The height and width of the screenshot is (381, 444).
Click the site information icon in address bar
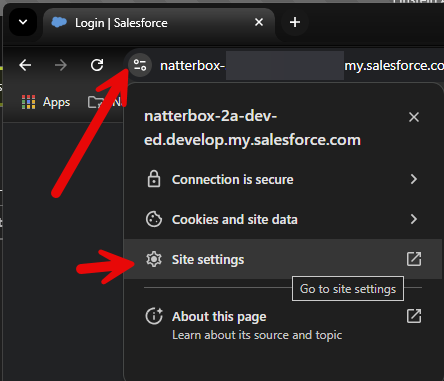click(140, 65)
